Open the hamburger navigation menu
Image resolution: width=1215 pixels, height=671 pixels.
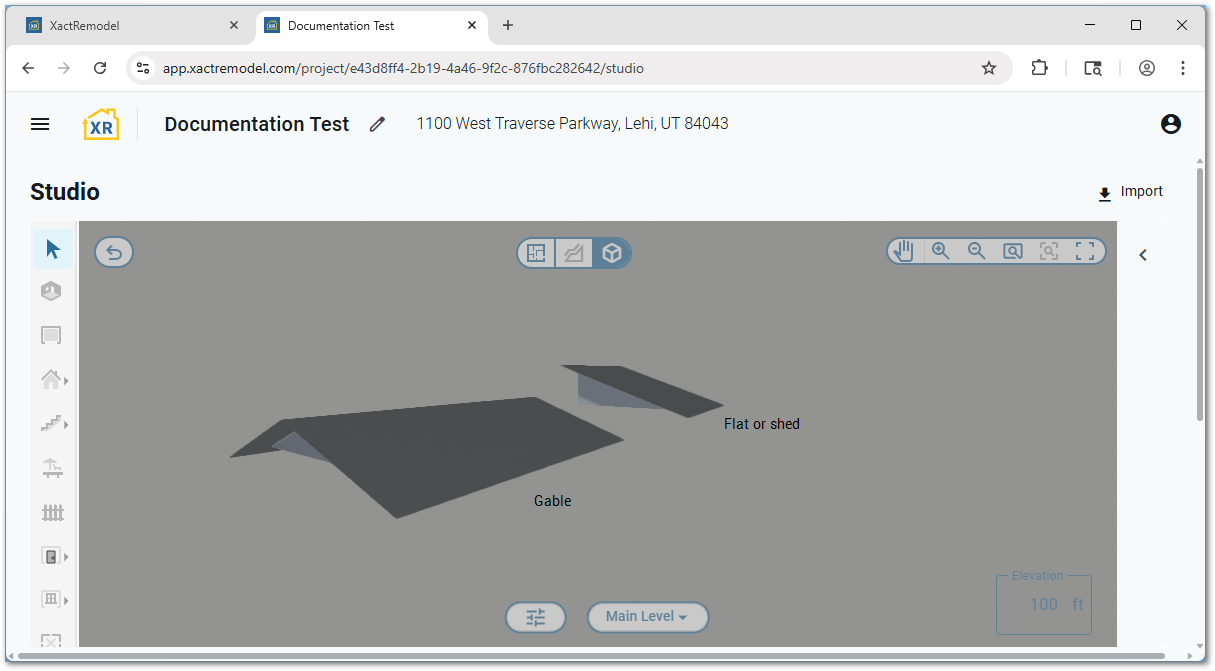point(40,124)
